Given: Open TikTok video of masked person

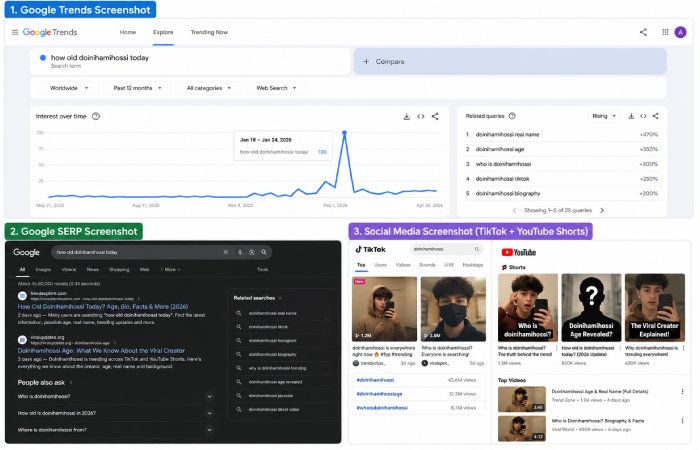Looking at the screenshot, I should pyautogui.click(x=453, y=309).
